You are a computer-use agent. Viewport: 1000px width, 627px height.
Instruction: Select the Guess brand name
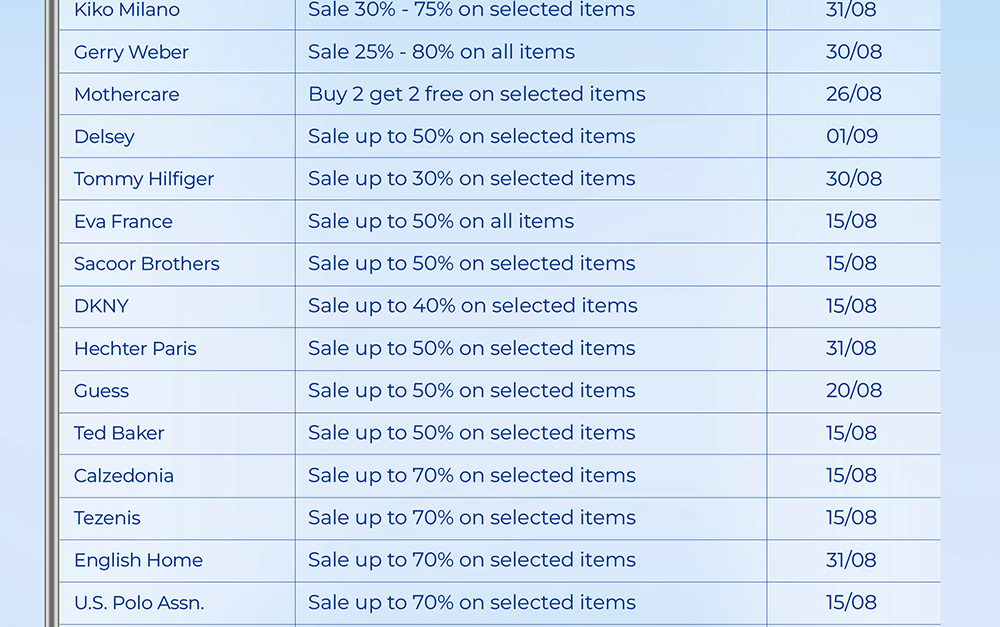tap(101, 391)
